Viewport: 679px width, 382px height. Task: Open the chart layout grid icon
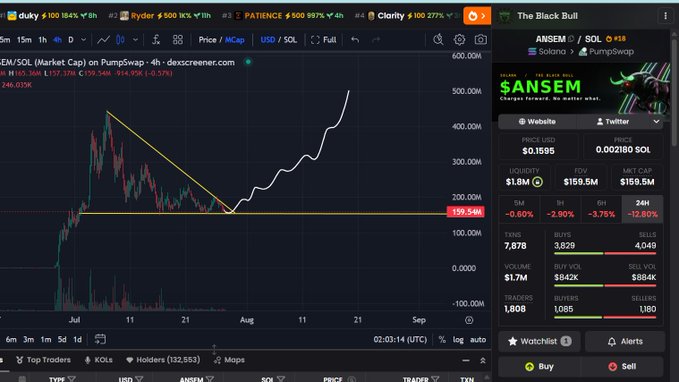(178, 40)
